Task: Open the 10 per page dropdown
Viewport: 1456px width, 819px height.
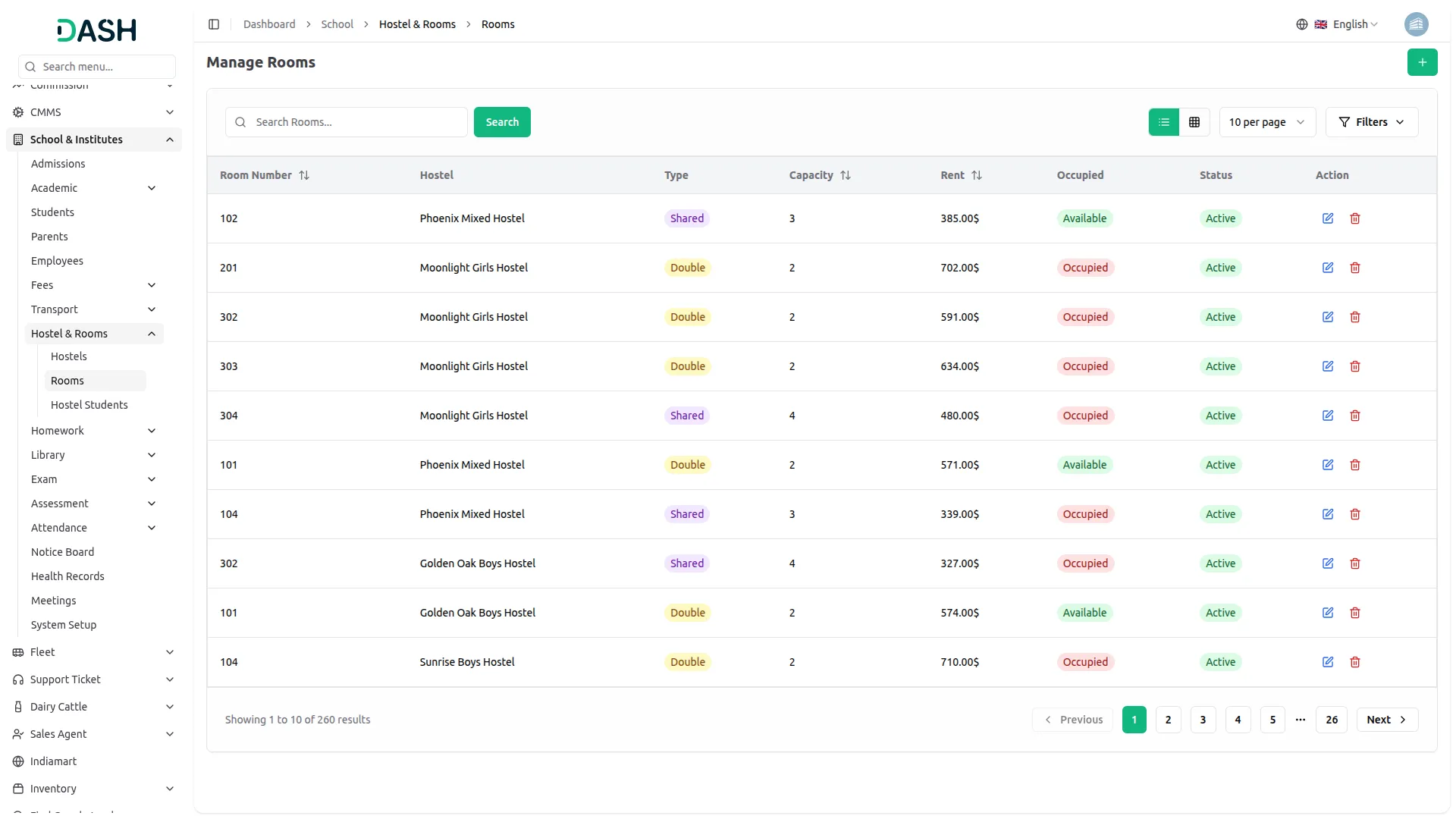Action: [x=1266, y=122]
